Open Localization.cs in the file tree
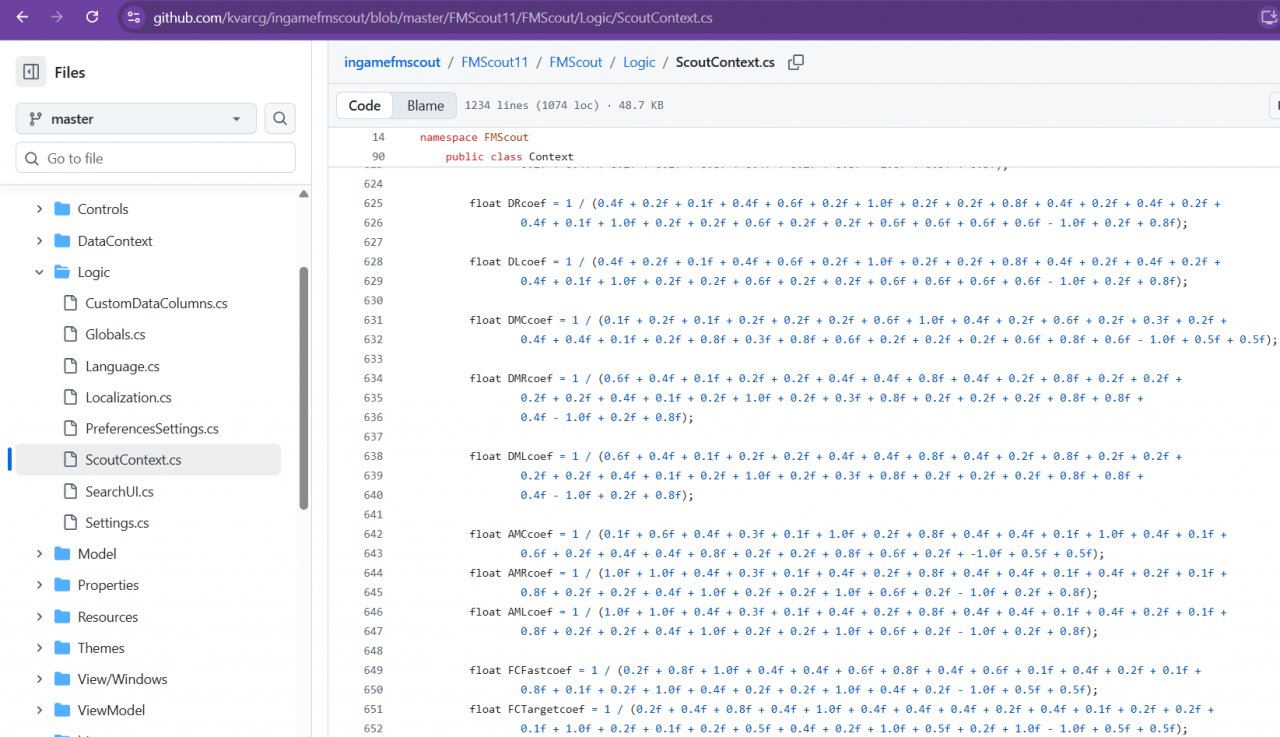 point(128,397)
